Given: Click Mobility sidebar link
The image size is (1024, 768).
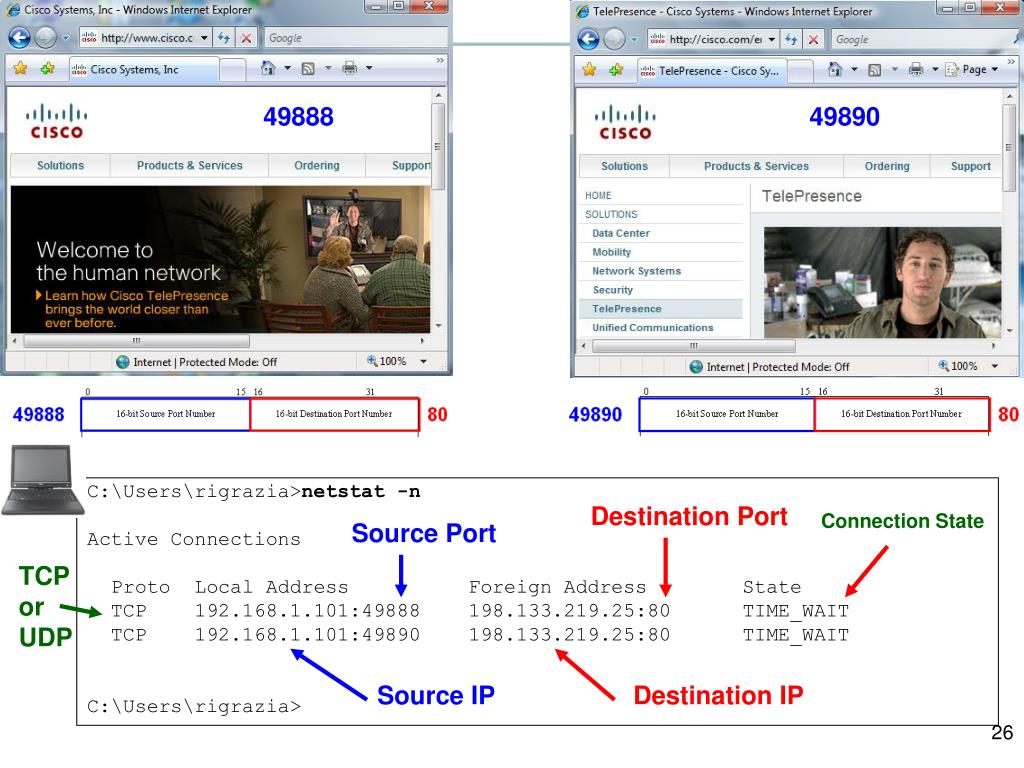Looking at the screenshot, I should click(611, 252).
